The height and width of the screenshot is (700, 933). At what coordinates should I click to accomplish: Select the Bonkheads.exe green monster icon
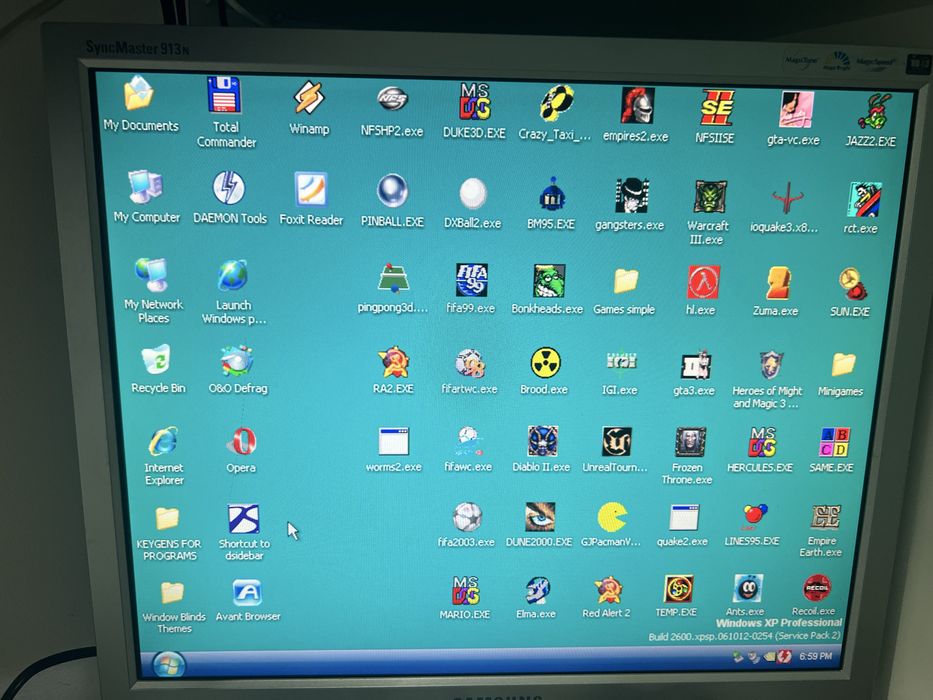(549, 281)
